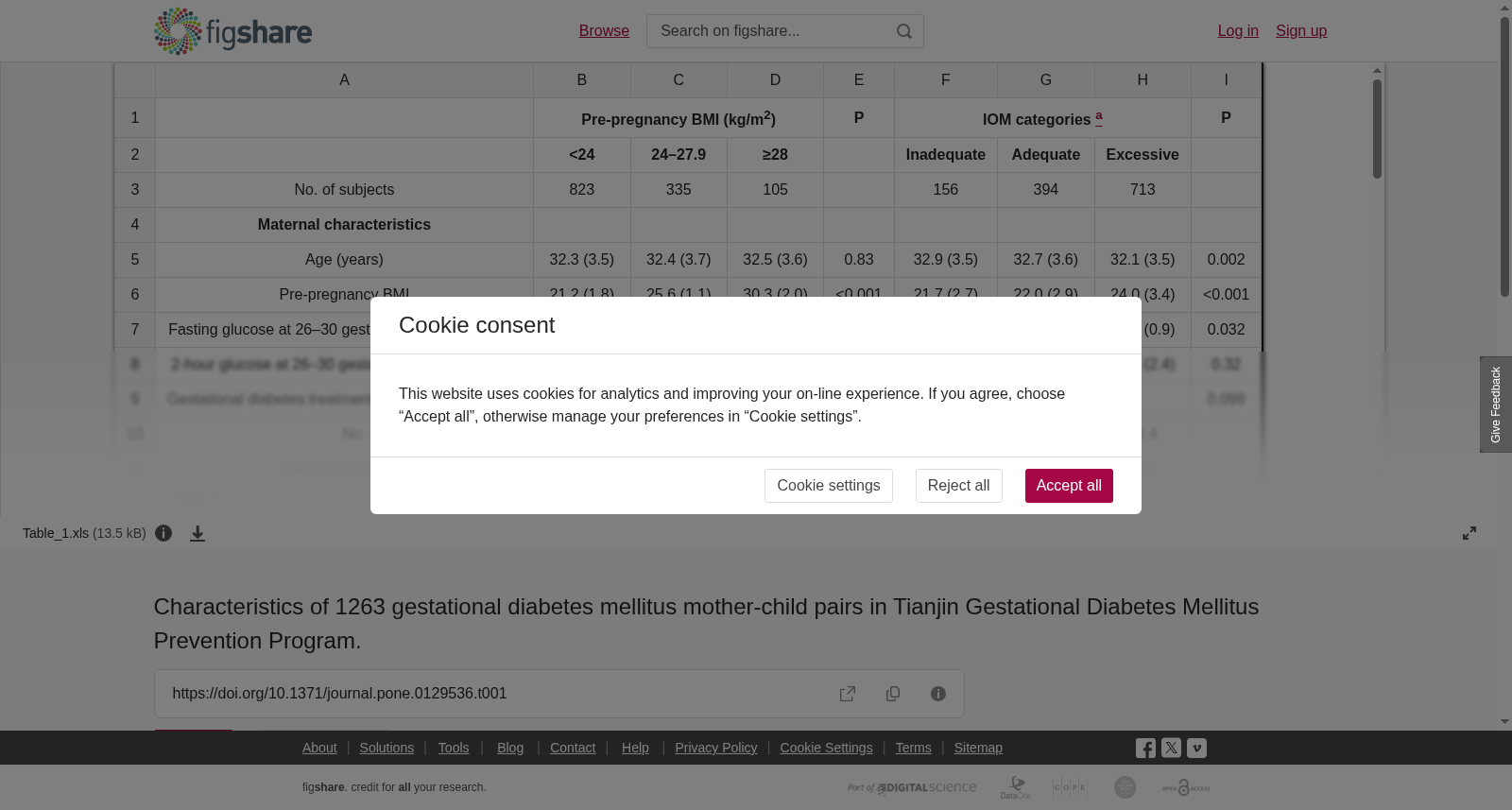This screenshot has height=810, width=1512.
Task: Show DOI information icon
Action: coord(938,694)
